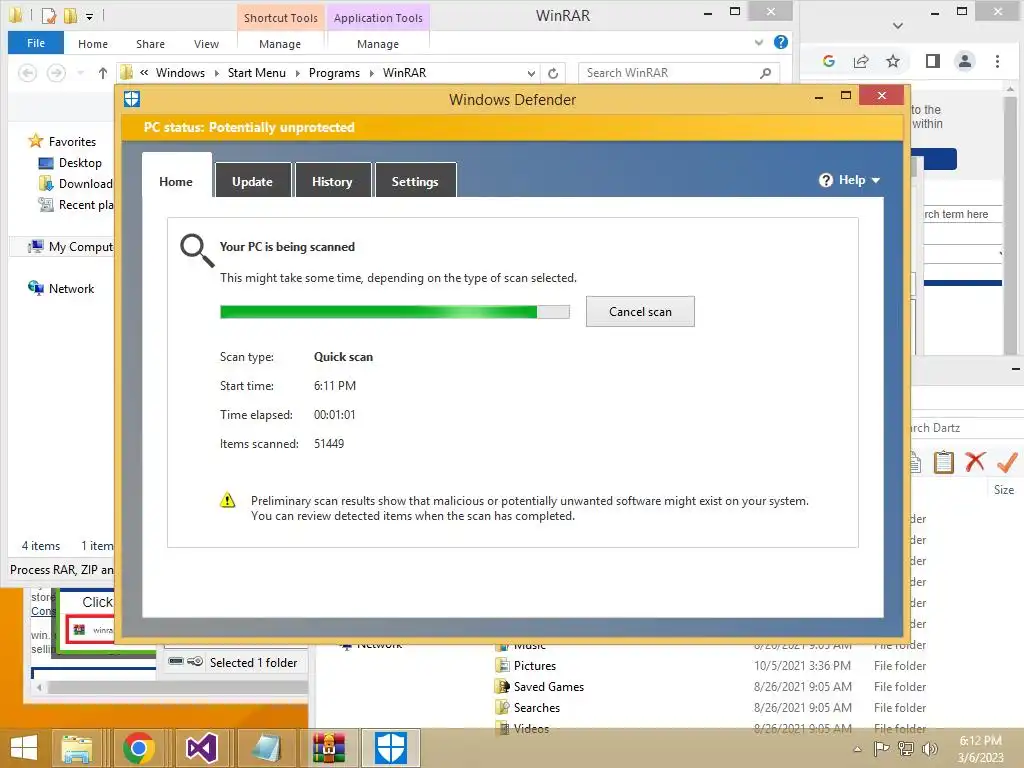Click the magnifying glass scan icon
Image resolution: width=1024 pixels, height=768 pixels.
pyautogui.click(x=197, y=251)
